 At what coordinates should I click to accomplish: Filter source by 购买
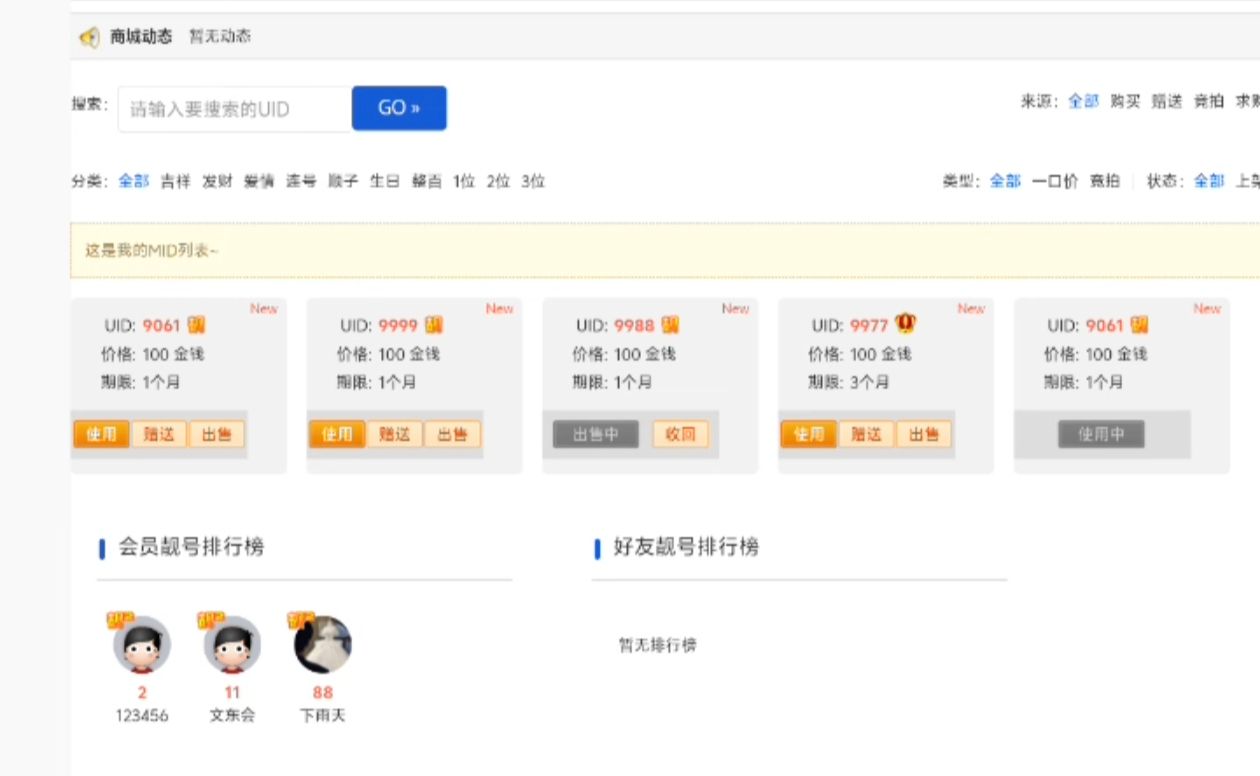point(1125,101)
